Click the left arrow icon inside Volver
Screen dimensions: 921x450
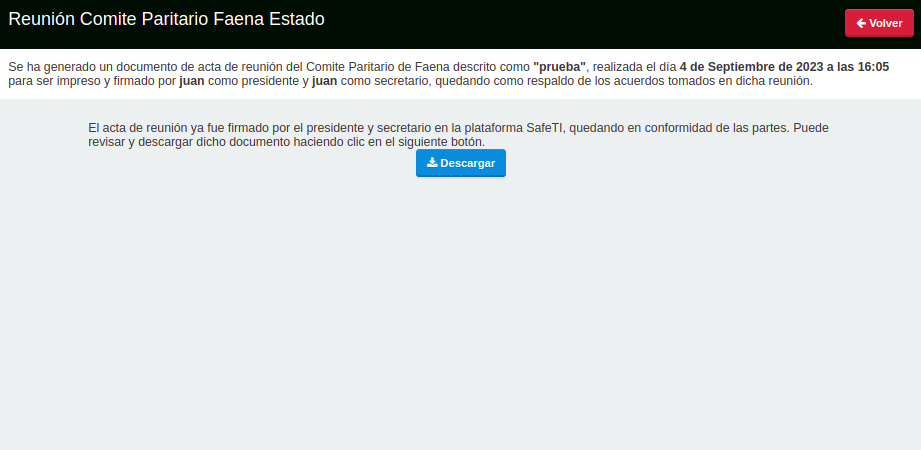pyautogui.click(x=861, y=23)
